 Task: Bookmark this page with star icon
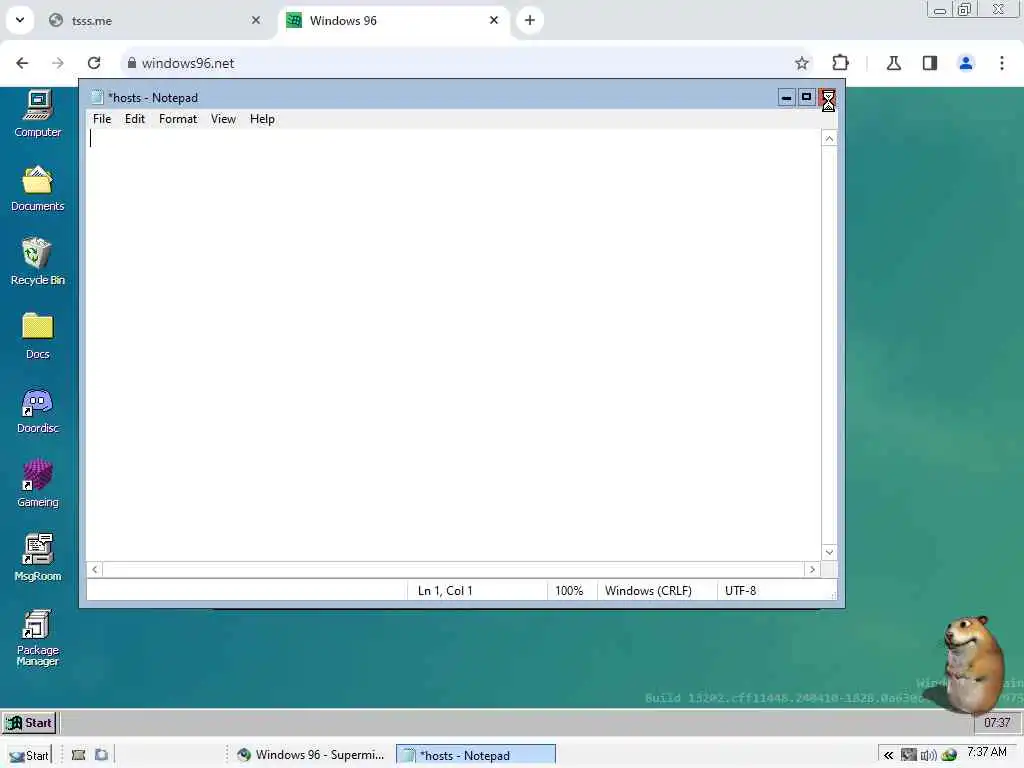802,63
